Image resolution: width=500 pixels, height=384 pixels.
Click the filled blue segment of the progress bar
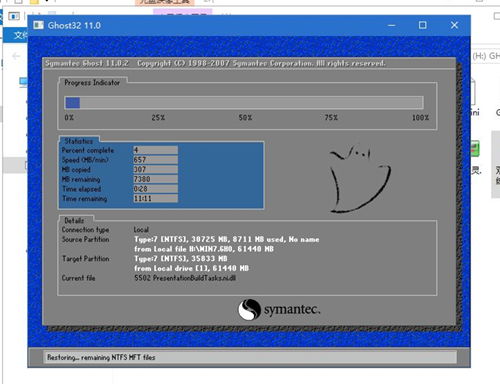(73, 103)
